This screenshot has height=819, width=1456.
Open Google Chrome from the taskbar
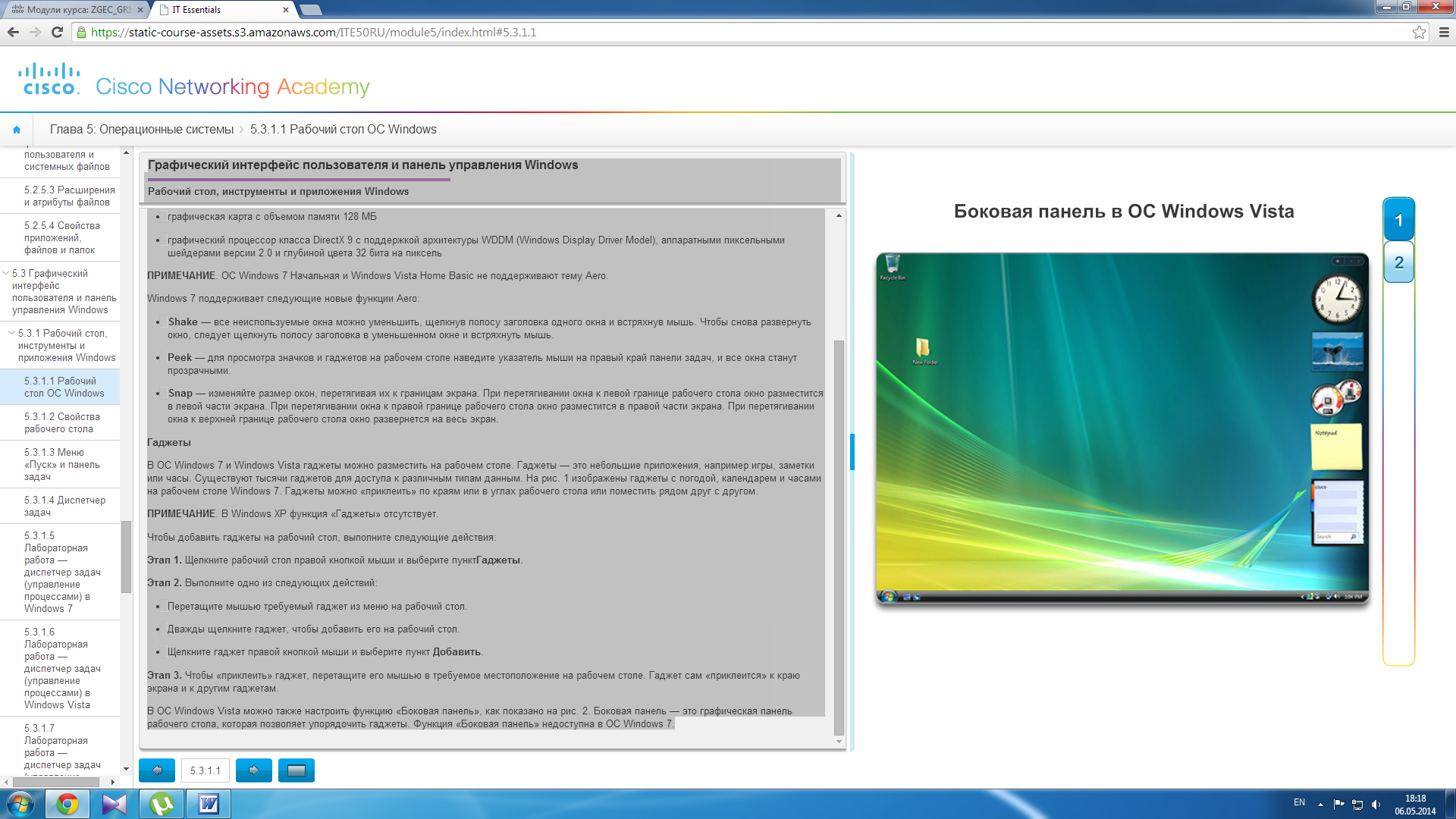coord(67,804)
